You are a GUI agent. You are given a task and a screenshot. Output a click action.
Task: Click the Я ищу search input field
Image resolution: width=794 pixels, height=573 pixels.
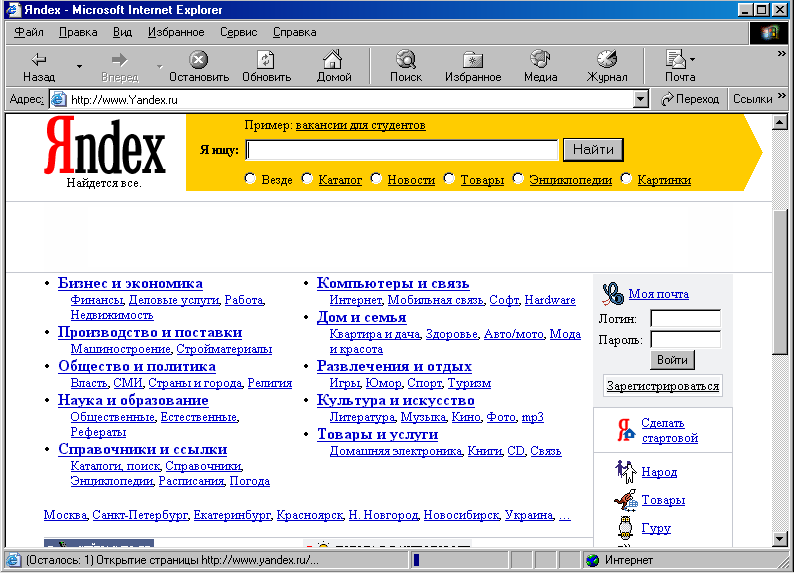[402, 150]
